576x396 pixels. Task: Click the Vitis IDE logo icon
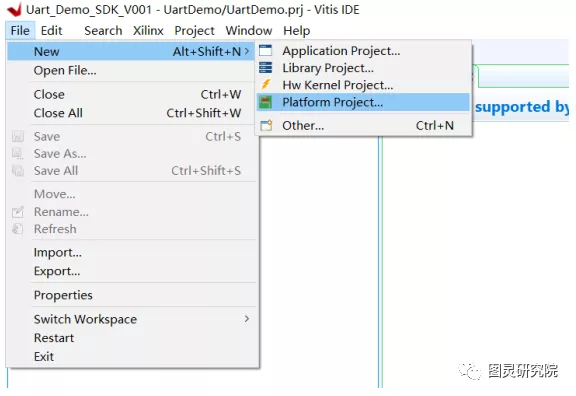tap(15, 10)
